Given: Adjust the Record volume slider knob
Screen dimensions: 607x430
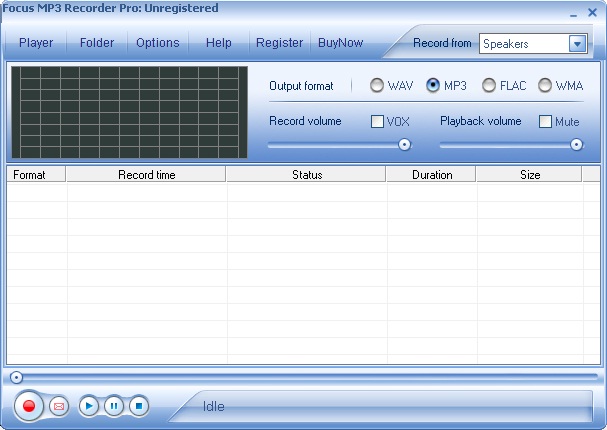Looking at the screenshot, I should pos(405,145).
